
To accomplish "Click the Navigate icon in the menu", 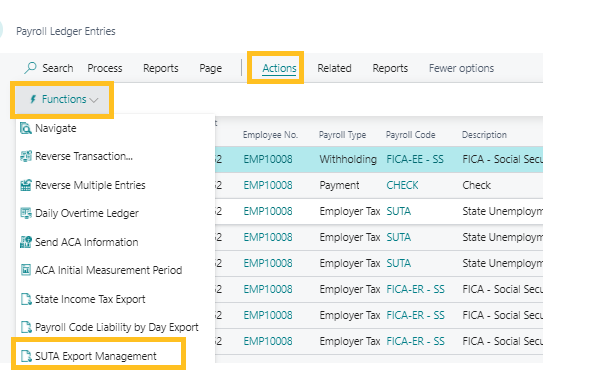I will point(26,128).
